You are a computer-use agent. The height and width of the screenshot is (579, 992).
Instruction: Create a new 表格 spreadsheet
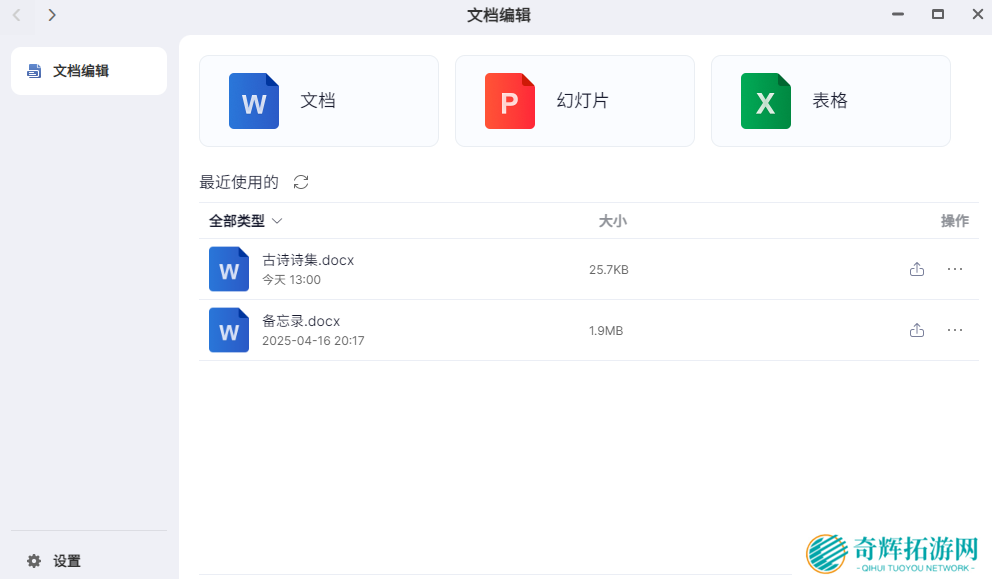tap(830, 101)
